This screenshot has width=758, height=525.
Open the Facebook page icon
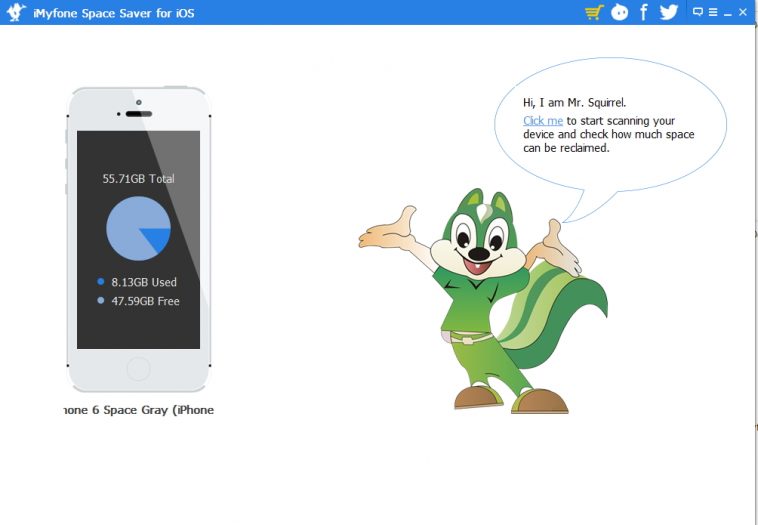[644, 12]
